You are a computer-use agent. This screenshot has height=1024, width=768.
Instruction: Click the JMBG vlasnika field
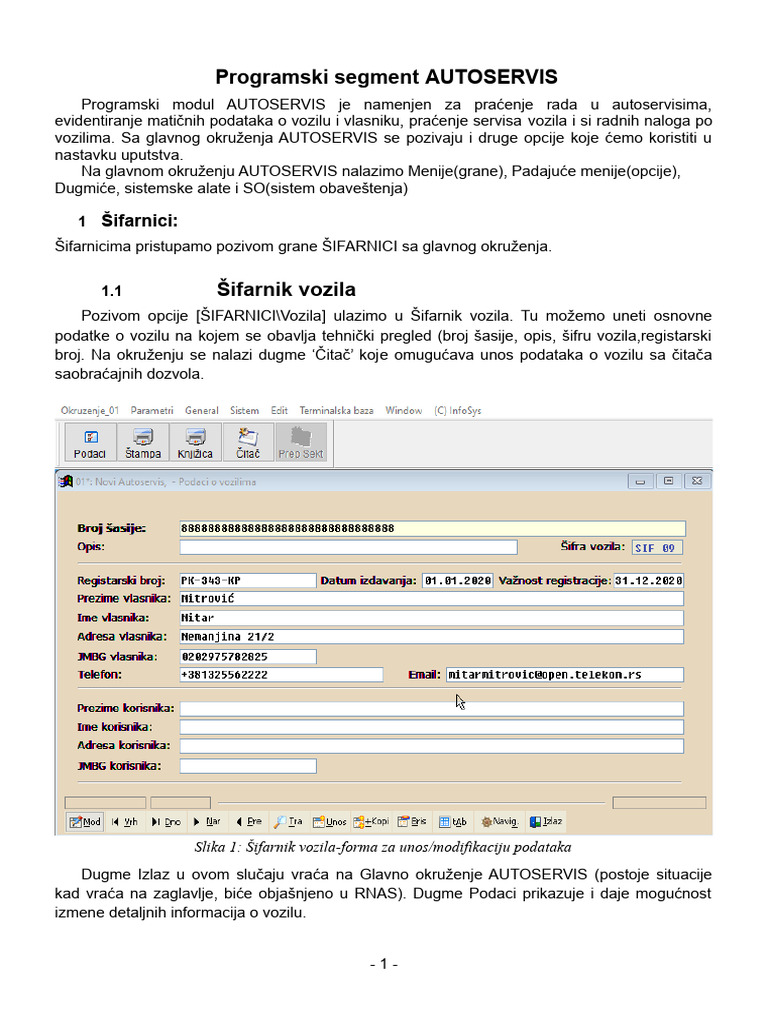click(x=248, y=657)
